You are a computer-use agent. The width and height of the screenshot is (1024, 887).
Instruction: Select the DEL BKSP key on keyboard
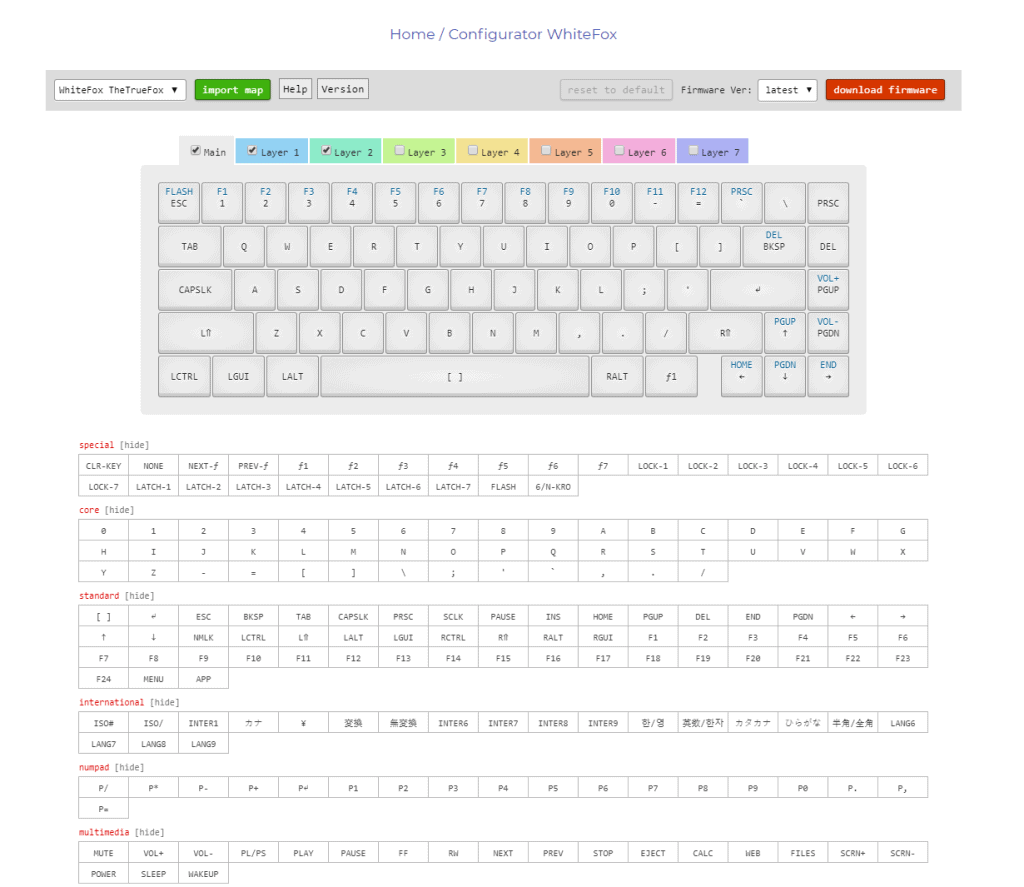click(774, 246)
